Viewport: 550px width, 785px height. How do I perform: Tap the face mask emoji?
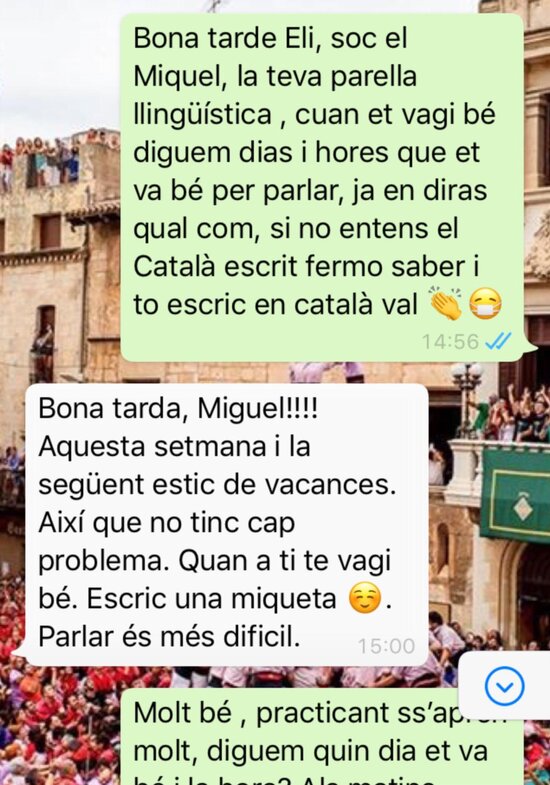click(x=485, y=304)
